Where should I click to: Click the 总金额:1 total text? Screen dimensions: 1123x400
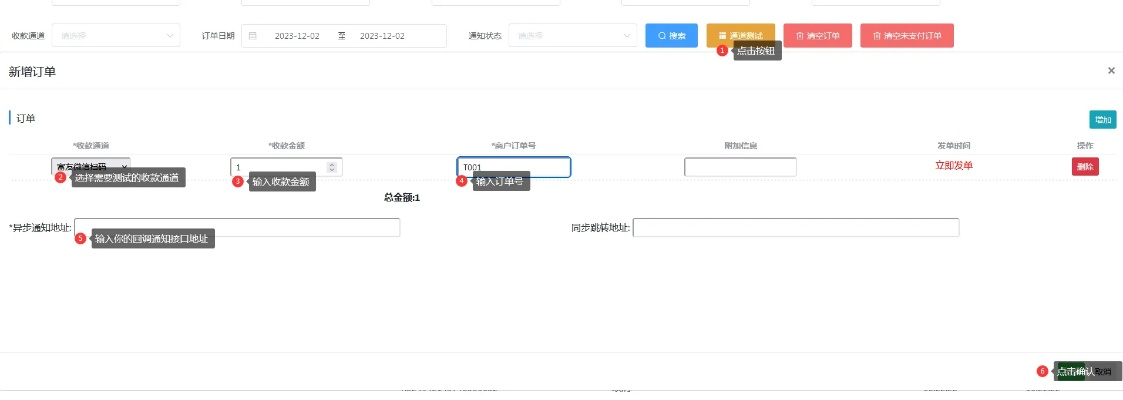(x=402, y=198)
